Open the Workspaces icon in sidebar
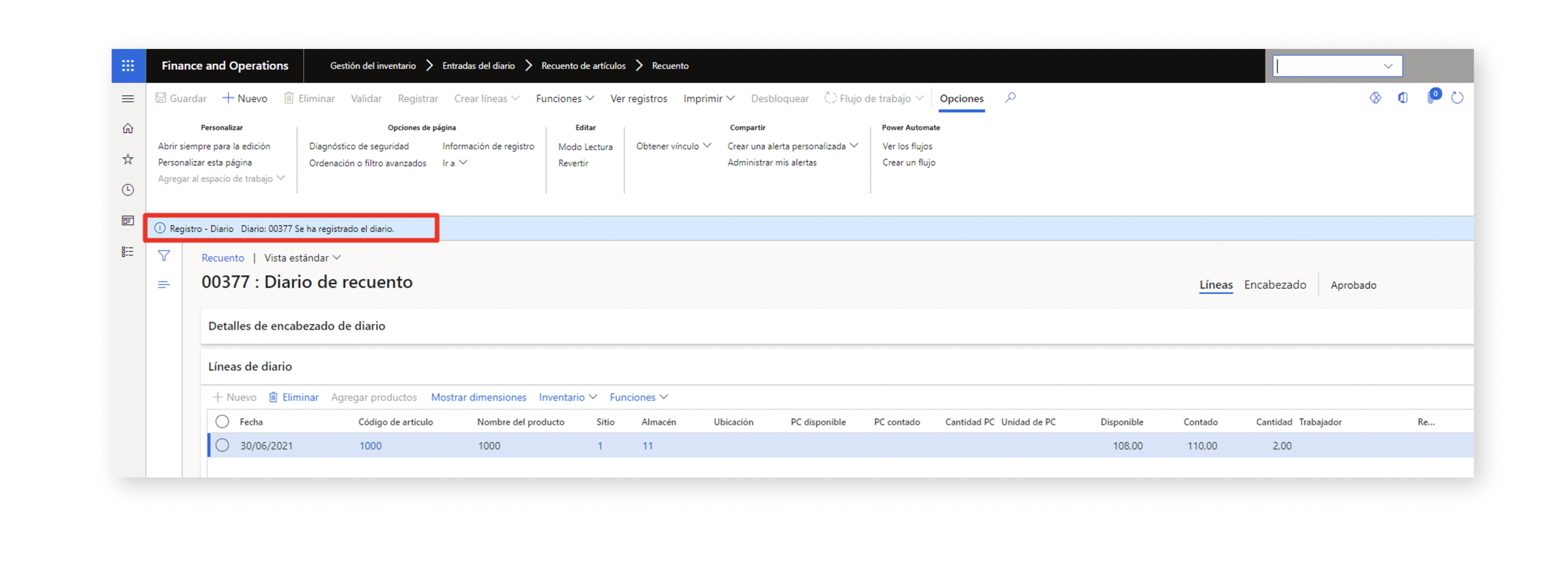This screenshot has width=1568, height=568. (x=127, y=221)
